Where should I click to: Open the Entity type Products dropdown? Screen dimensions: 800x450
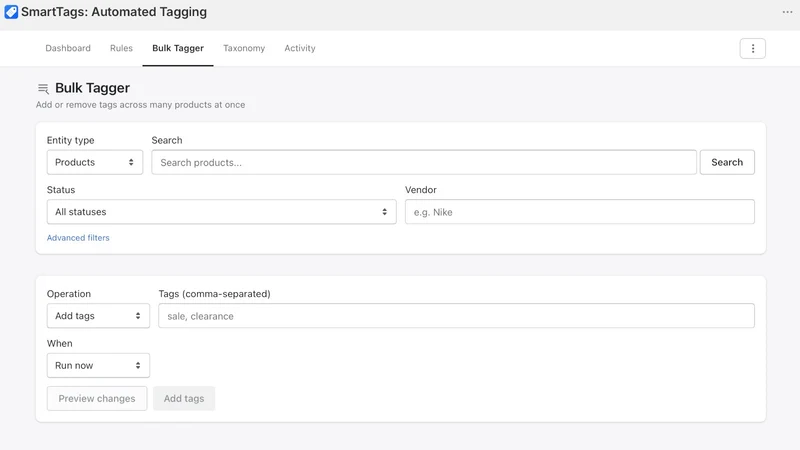95,162
